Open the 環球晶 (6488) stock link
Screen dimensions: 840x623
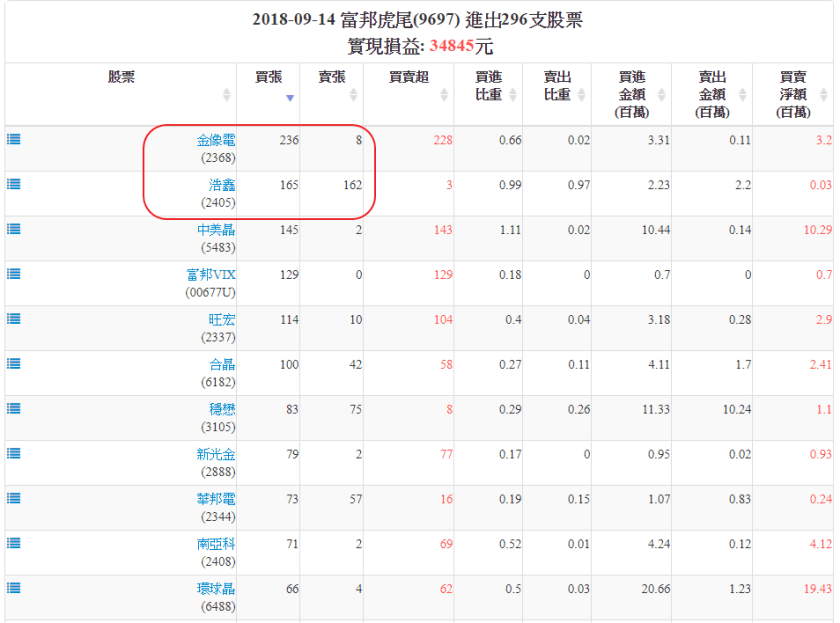(x=216, y=589)
